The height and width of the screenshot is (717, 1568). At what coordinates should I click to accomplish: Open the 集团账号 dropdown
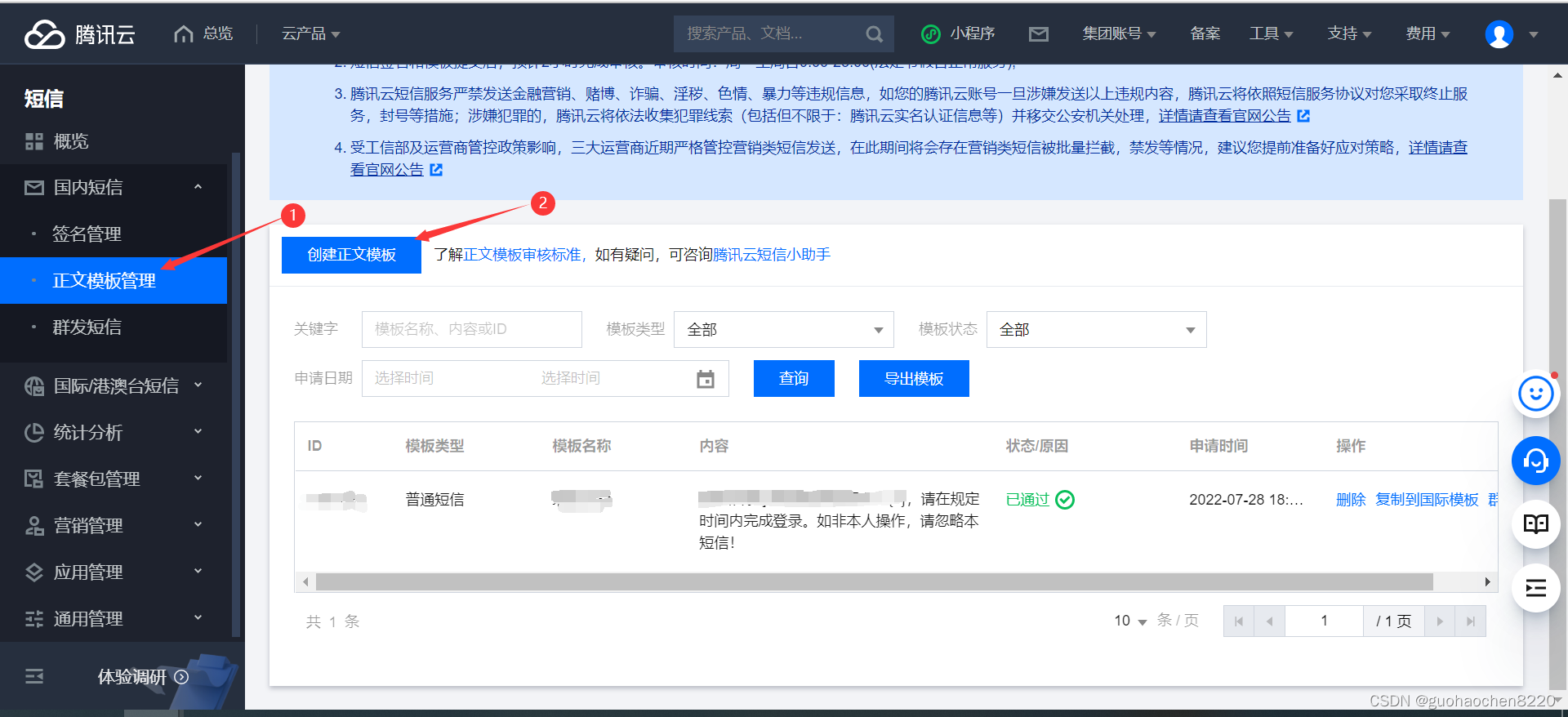tap(1119, 33)
